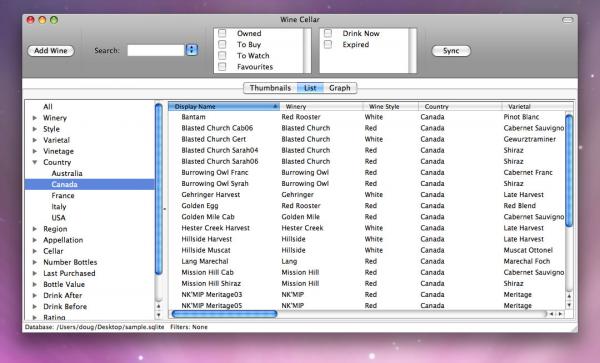Image resolution: width=600 pixels, height=363 pixels.
Task: Expand the Number Bottles node
Action: (34, 262)
